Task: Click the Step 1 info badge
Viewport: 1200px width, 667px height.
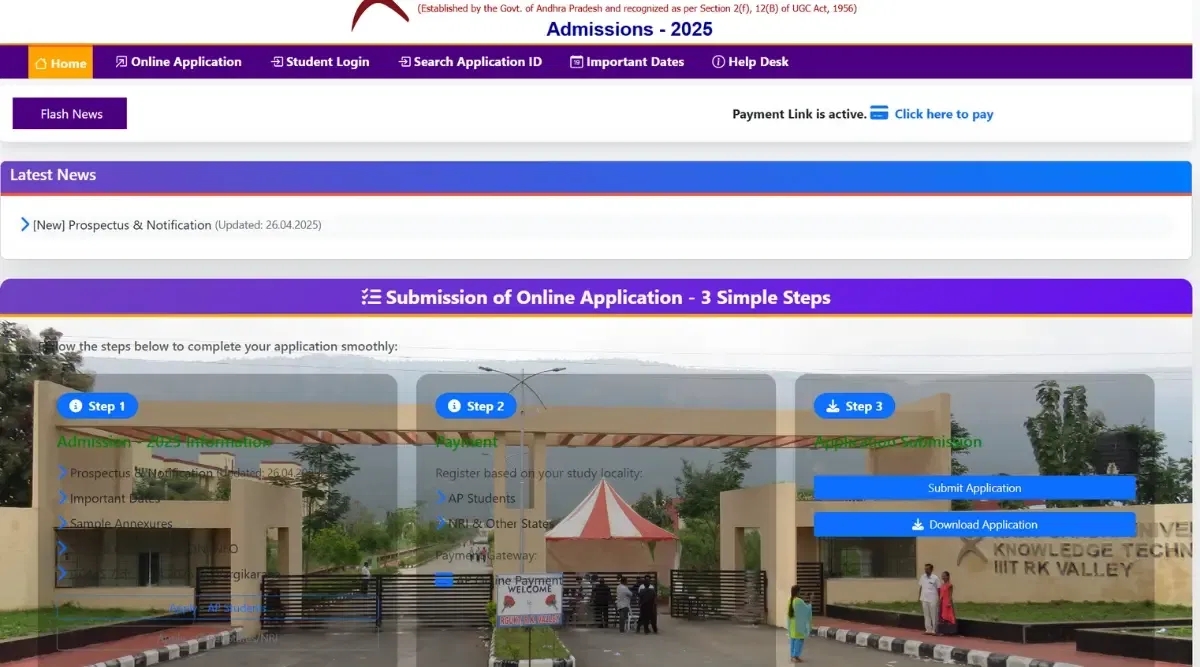Action: [97, 406]
